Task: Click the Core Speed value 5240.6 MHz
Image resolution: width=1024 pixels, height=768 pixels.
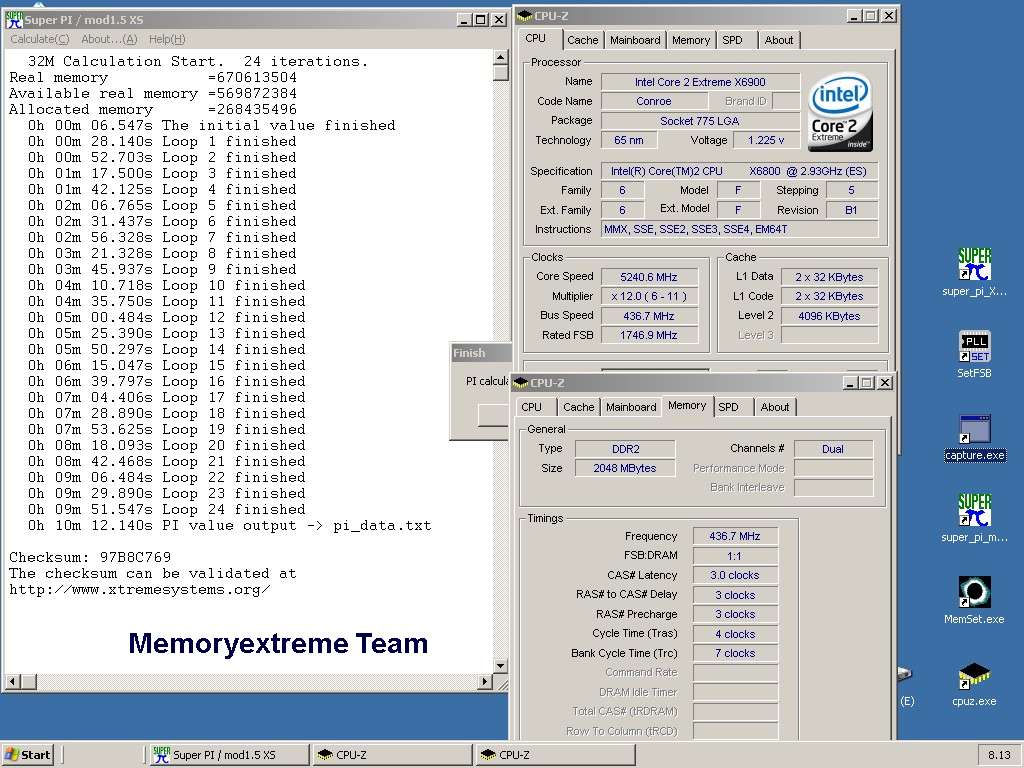Action: (x=649, y=277)
